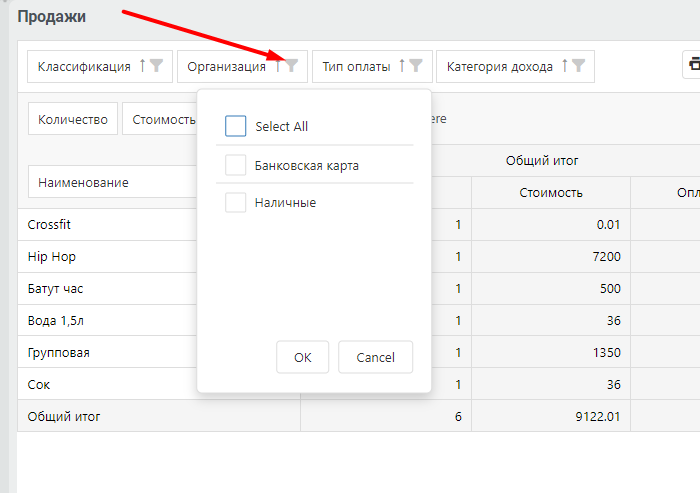Select the Организация field chip
Viewport: 700px width, 493px height.
(x=242, y=67)
